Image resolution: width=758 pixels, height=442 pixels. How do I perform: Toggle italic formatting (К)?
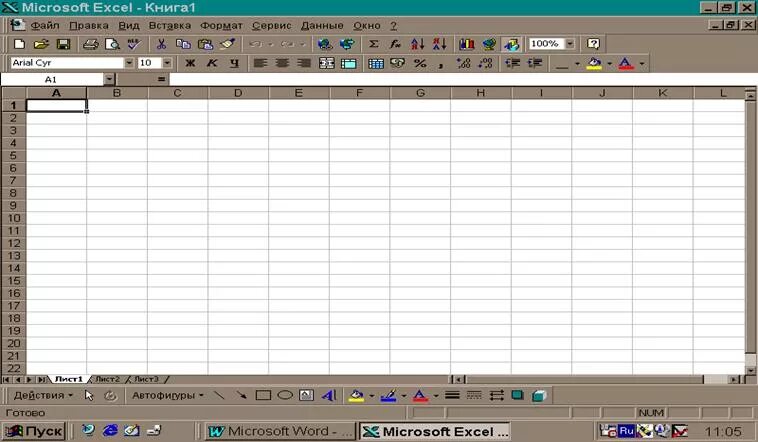tap(212, 63)
